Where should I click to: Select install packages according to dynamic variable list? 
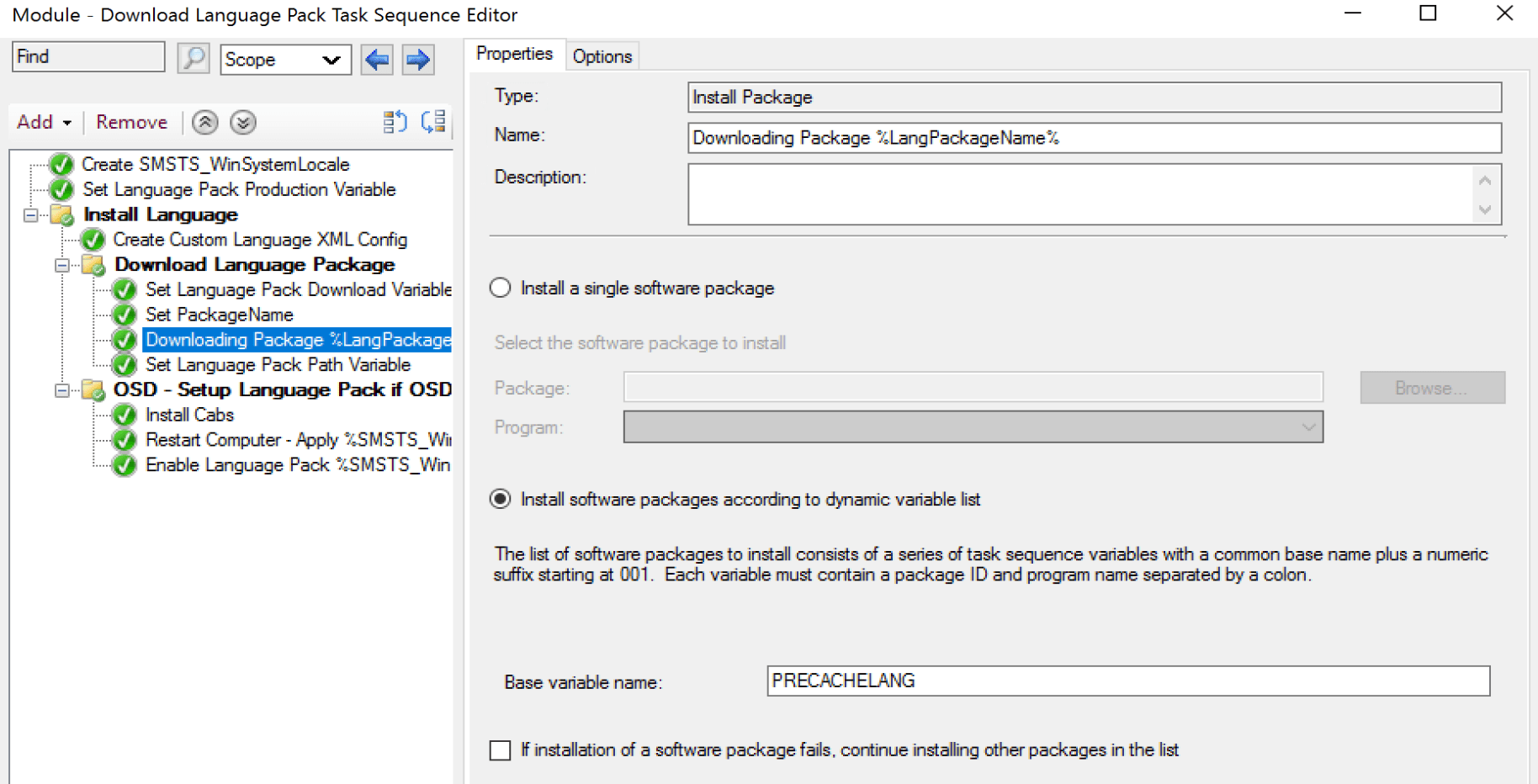pos(500,499)
